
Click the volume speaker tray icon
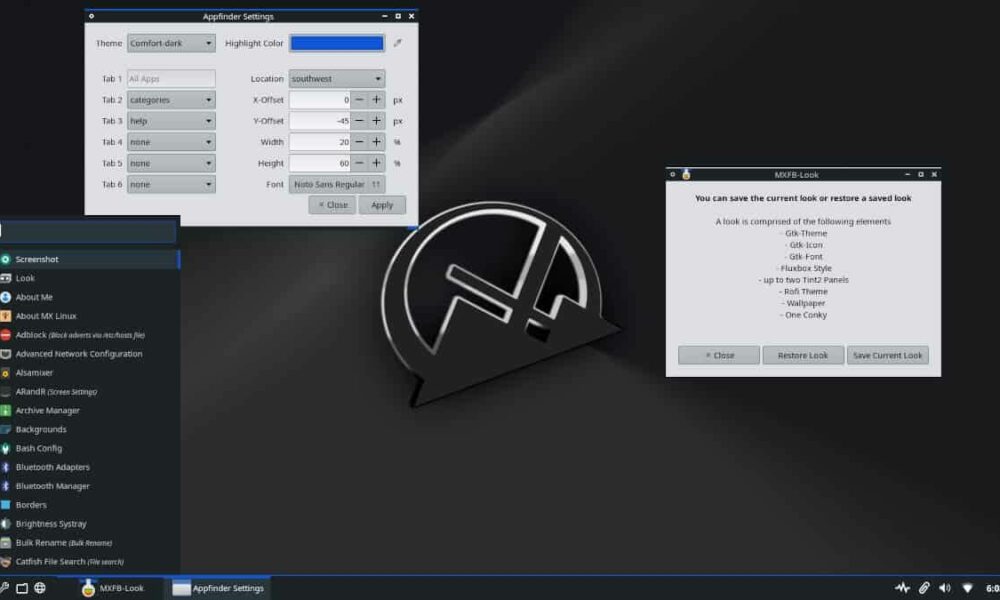(945, 588)
